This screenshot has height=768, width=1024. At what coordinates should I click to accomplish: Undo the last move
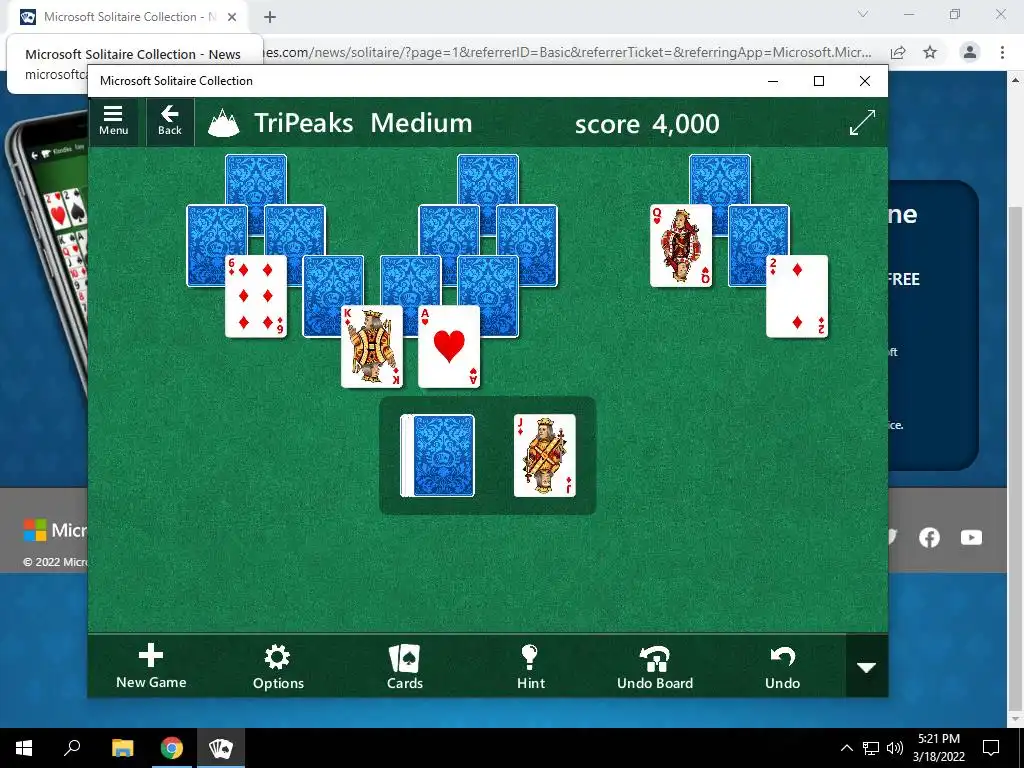tap(782, 666)
